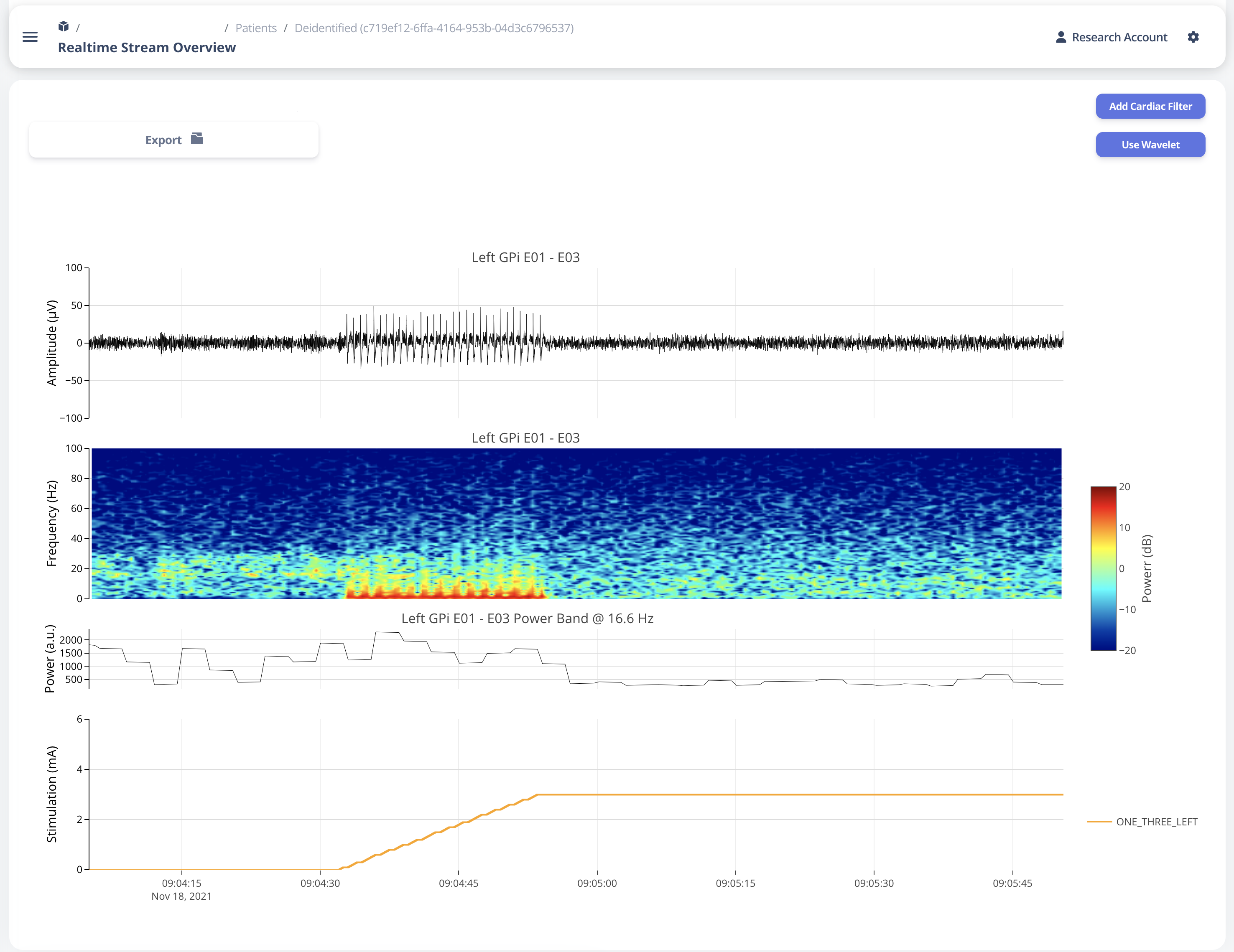Image resolution: width=1234 pixels, height=952 pixels.
Task: Click the cube home icon in breadcrumb
Action: click(x=63, y=27)
